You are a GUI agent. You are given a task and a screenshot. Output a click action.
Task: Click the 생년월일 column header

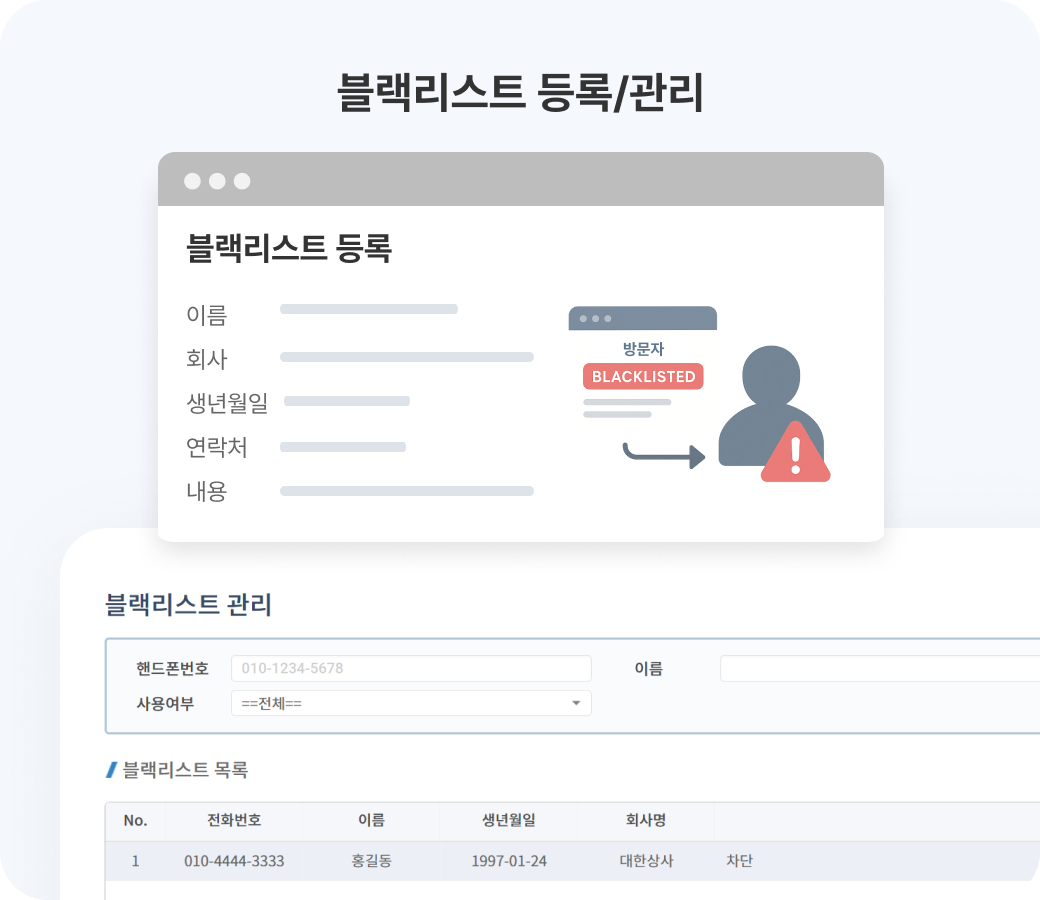[508, 820]
